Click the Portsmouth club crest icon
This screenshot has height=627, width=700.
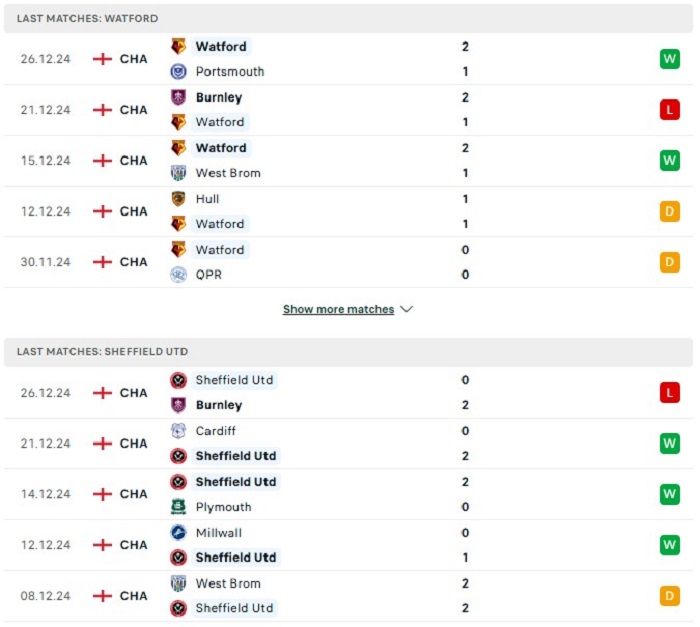coord(178,71)
